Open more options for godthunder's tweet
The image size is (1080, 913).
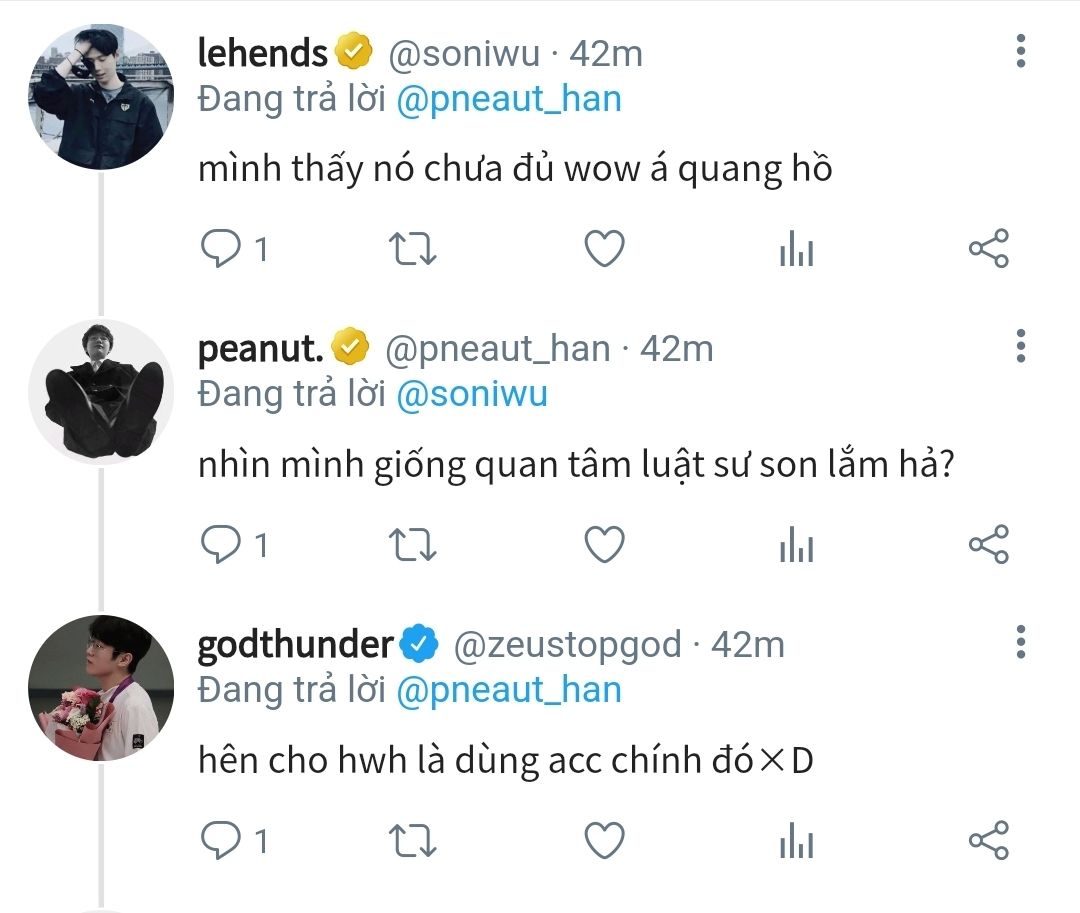(x=1020, y=642)
